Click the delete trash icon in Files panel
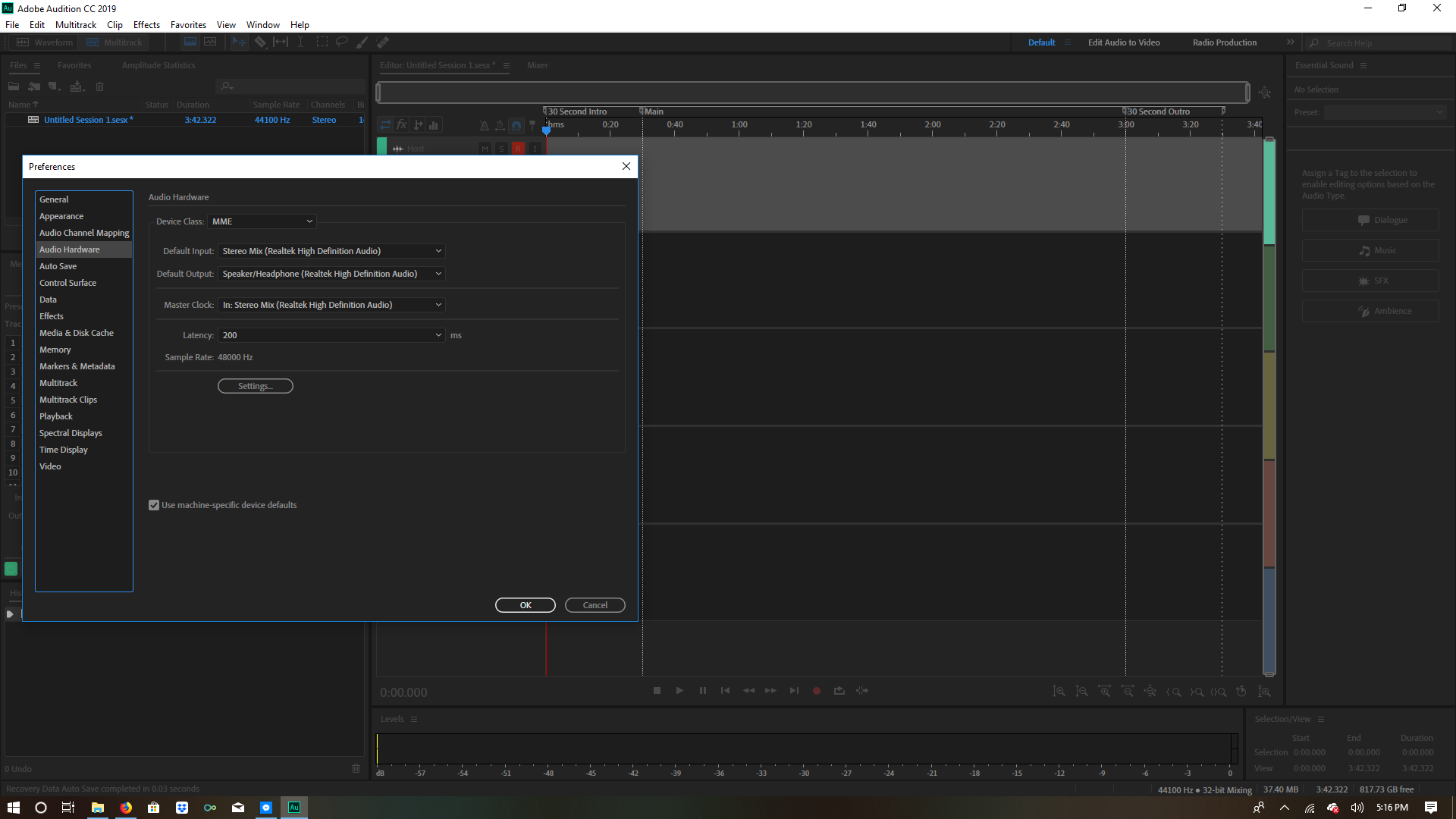Image resolution: width=1456 pixels, height=819 pixels. pos(99,86)
